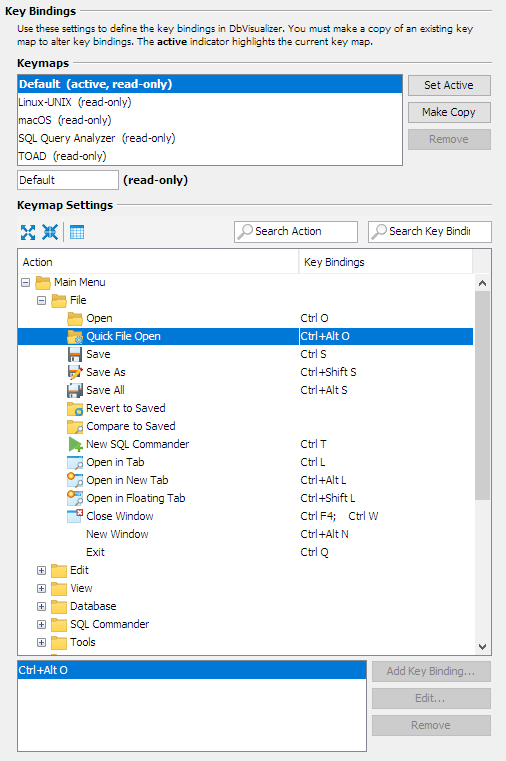Click the Database folder icon
Screen dimensions: 506x761
[x=59, y=606]
